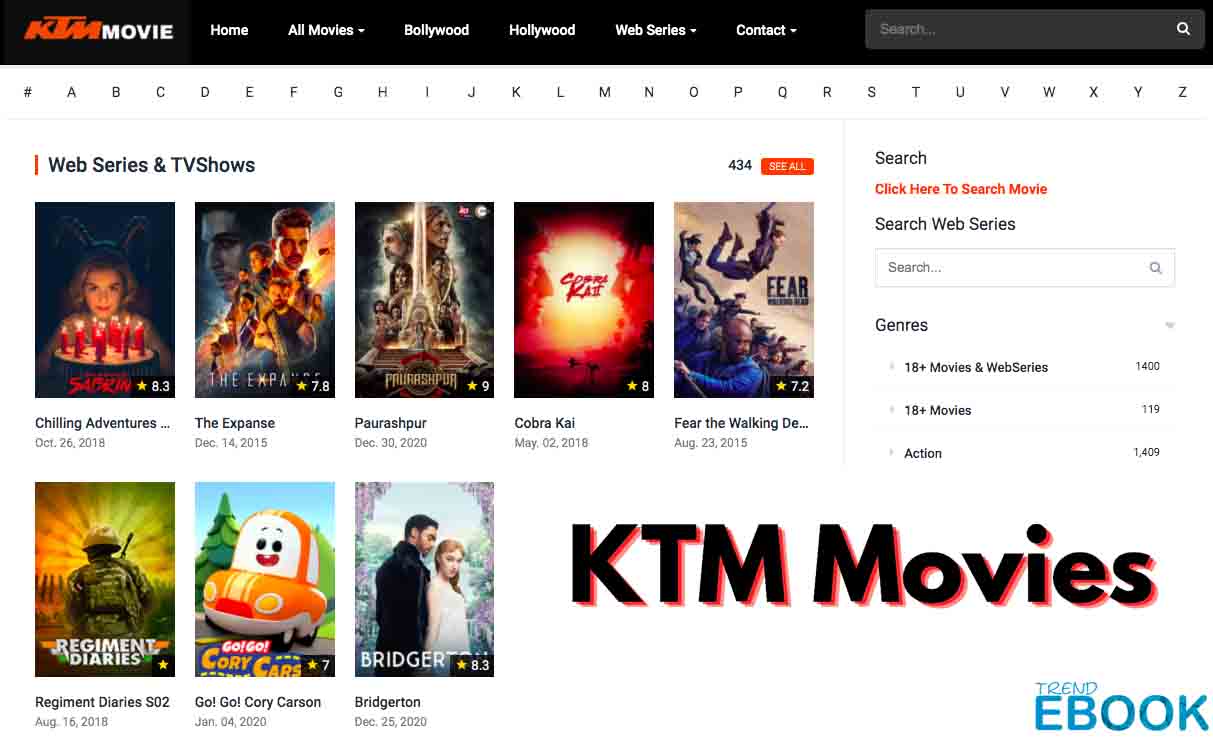Open the Paurashpur poster
This screenshot has height=739, width=1213.
(424, 300)
